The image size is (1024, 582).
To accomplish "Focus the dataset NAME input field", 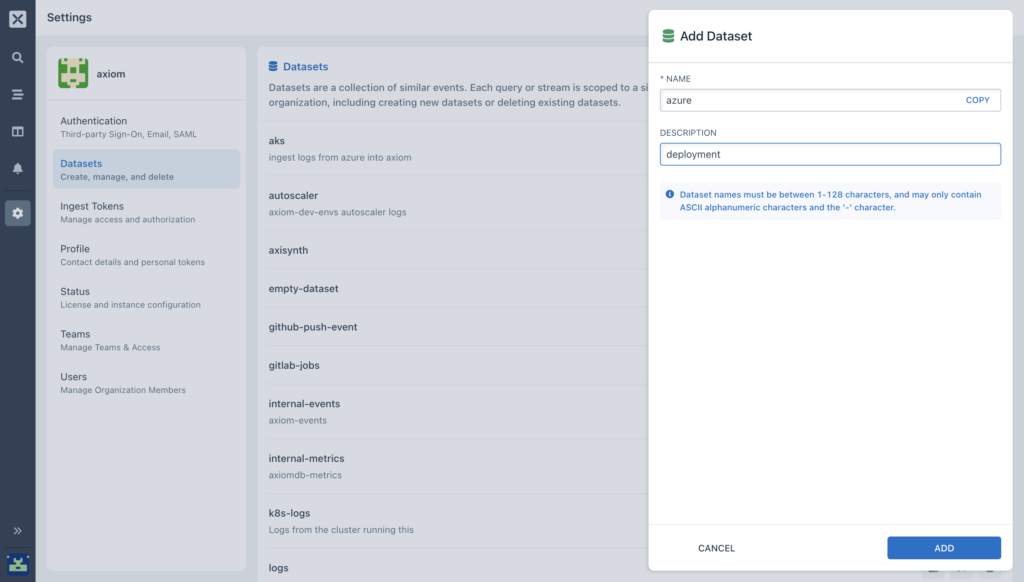I will 830,100.
